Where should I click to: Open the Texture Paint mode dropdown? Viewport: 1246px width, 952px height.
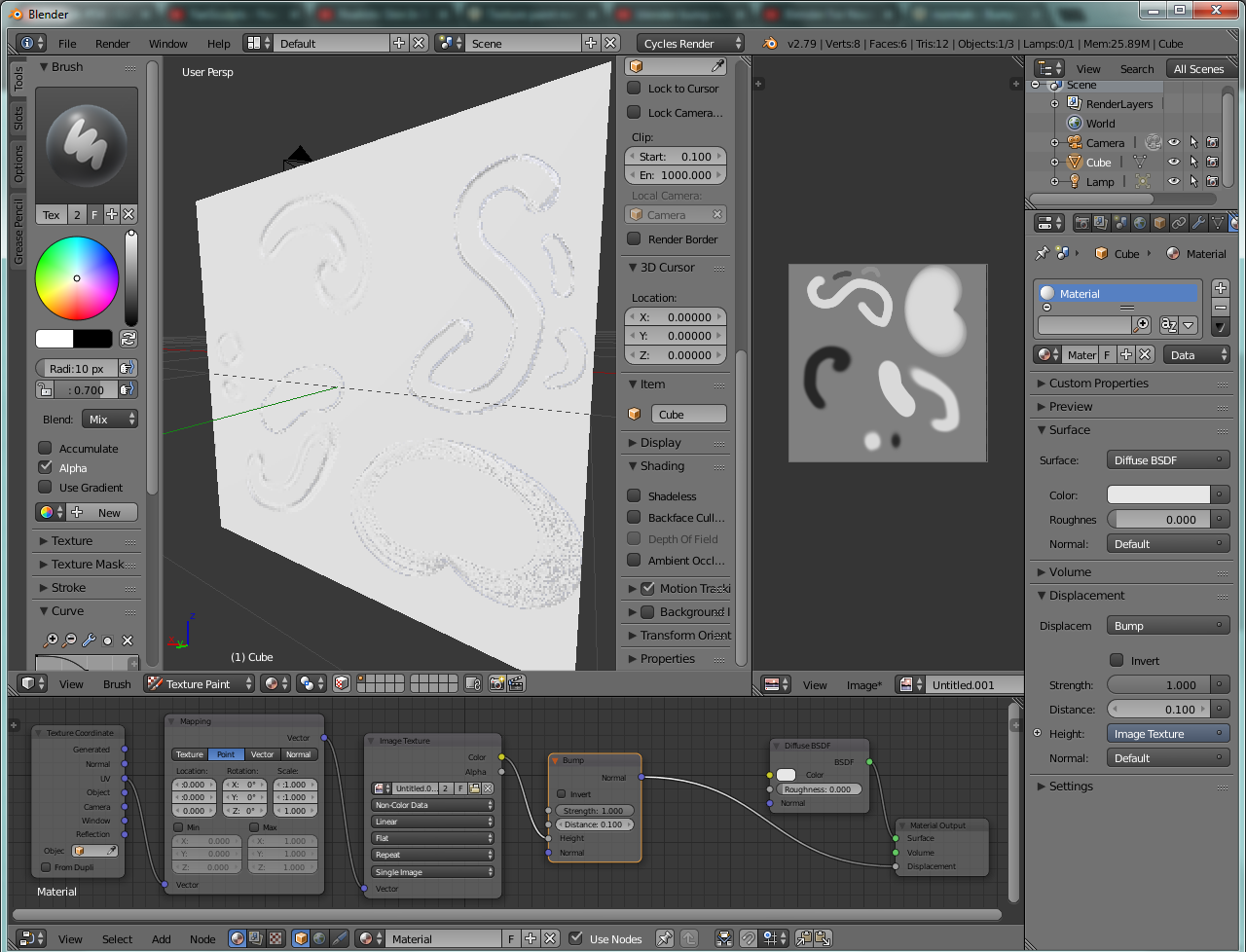pyautogui.click(x=200, y=684)
